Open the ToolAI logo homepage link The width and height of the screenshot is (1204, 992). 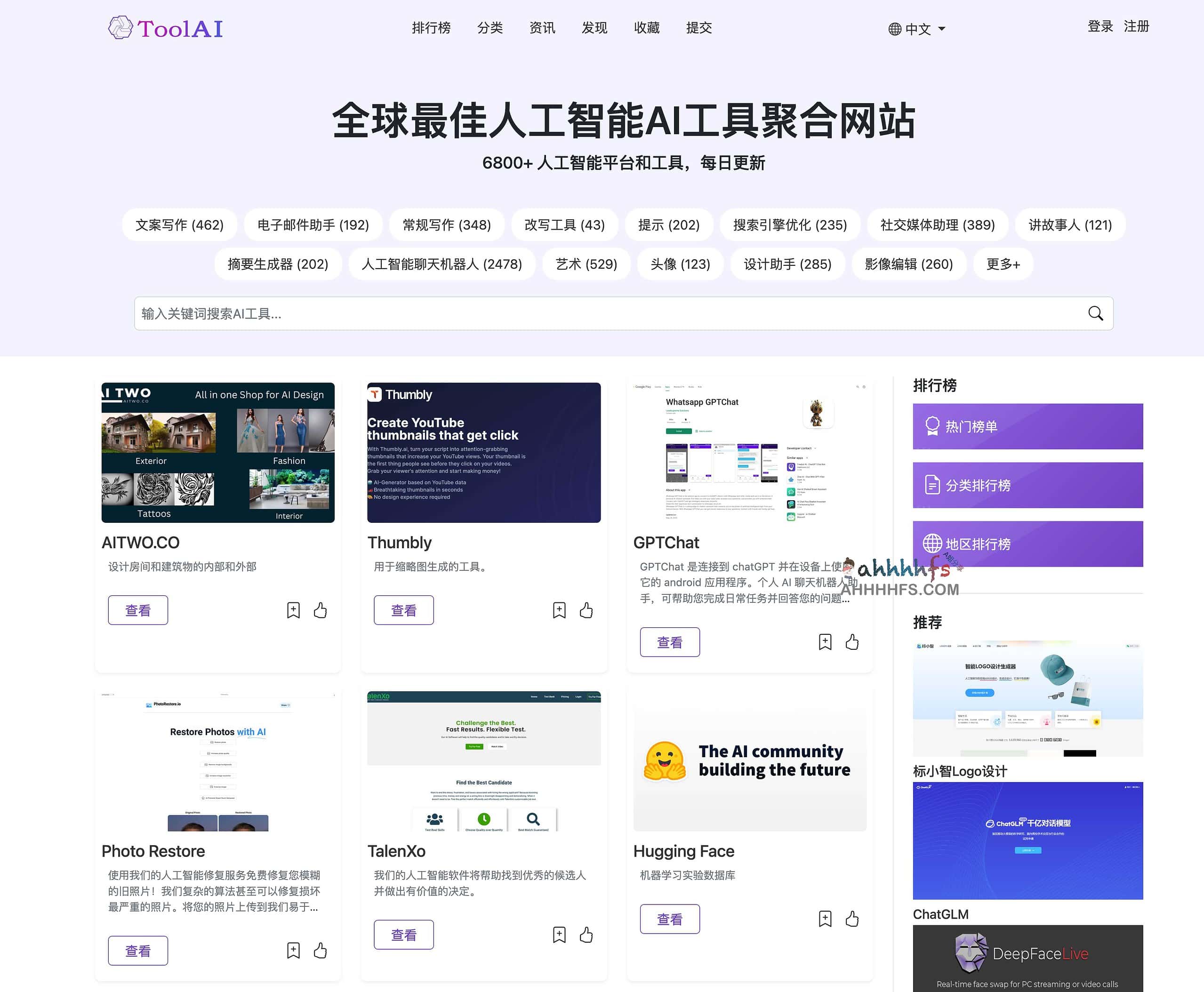(x=166, y=28)
